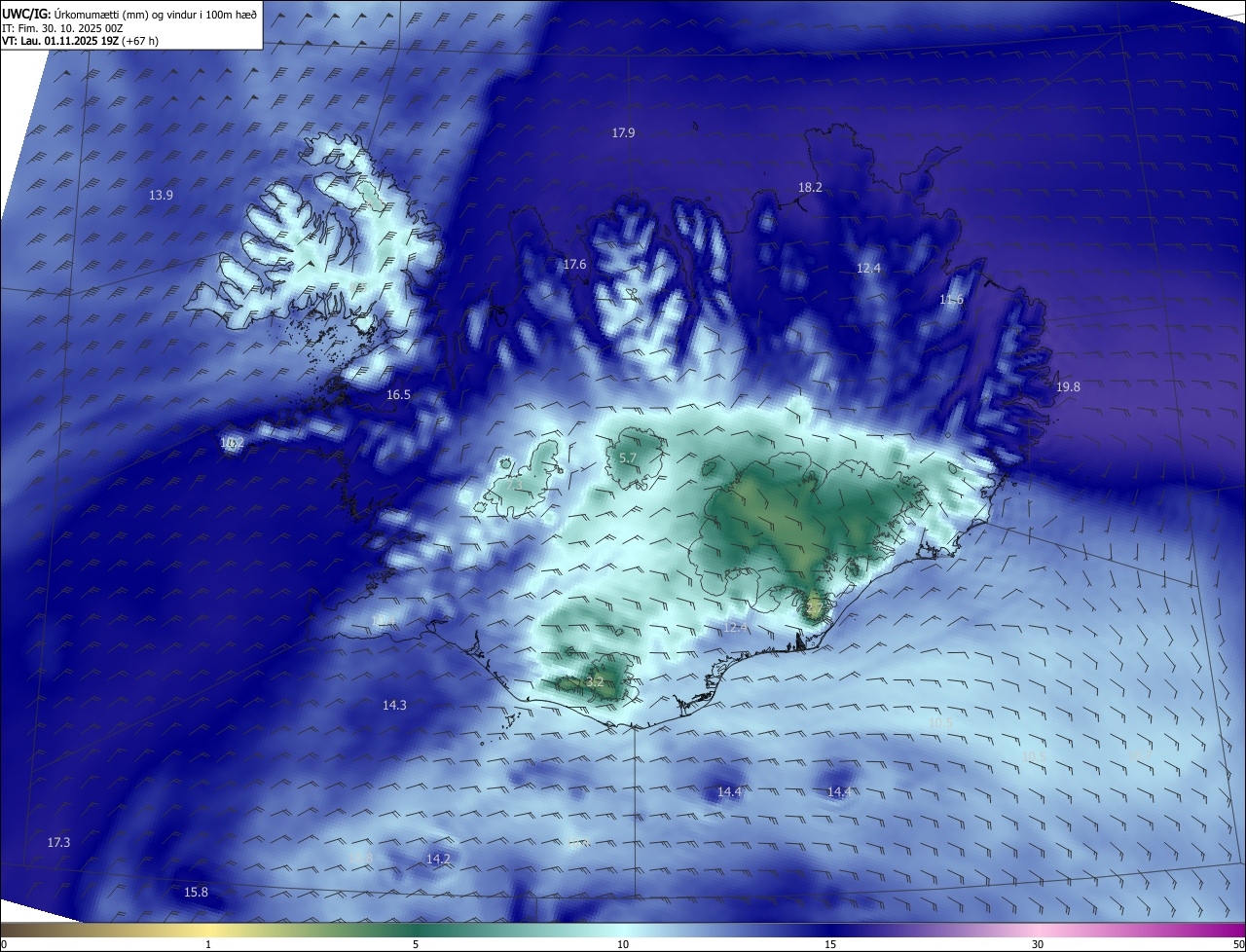Click the colorbar tick label 1

208,944
